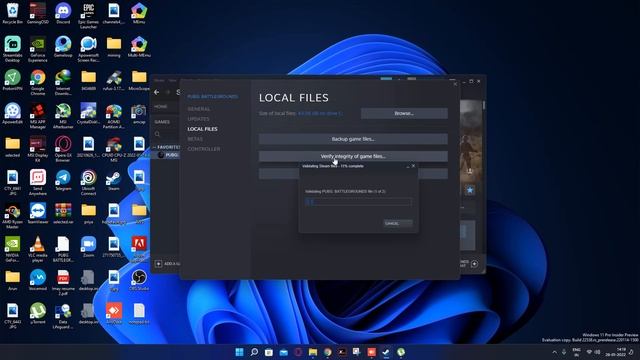This screenshot has height=360, width=640.
Task: Open the Multi-MEmu desktop icon
Action: click(x=139, y=47)
